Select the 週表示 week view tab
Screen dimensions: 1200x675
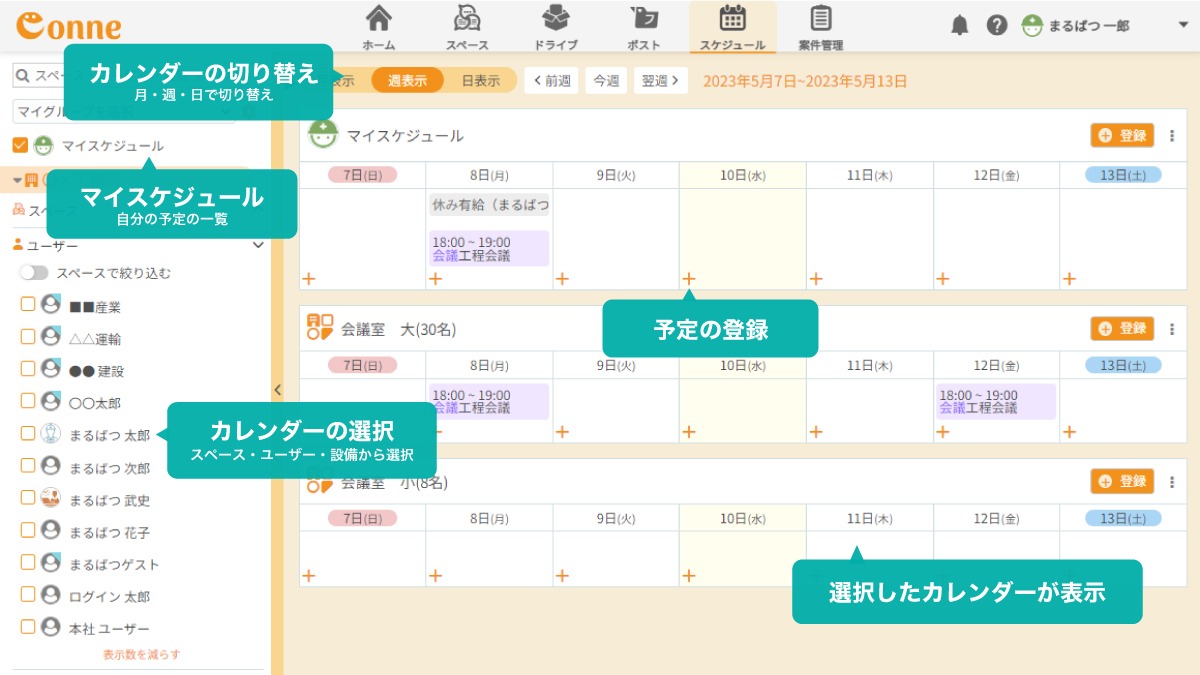click(407, 81)
